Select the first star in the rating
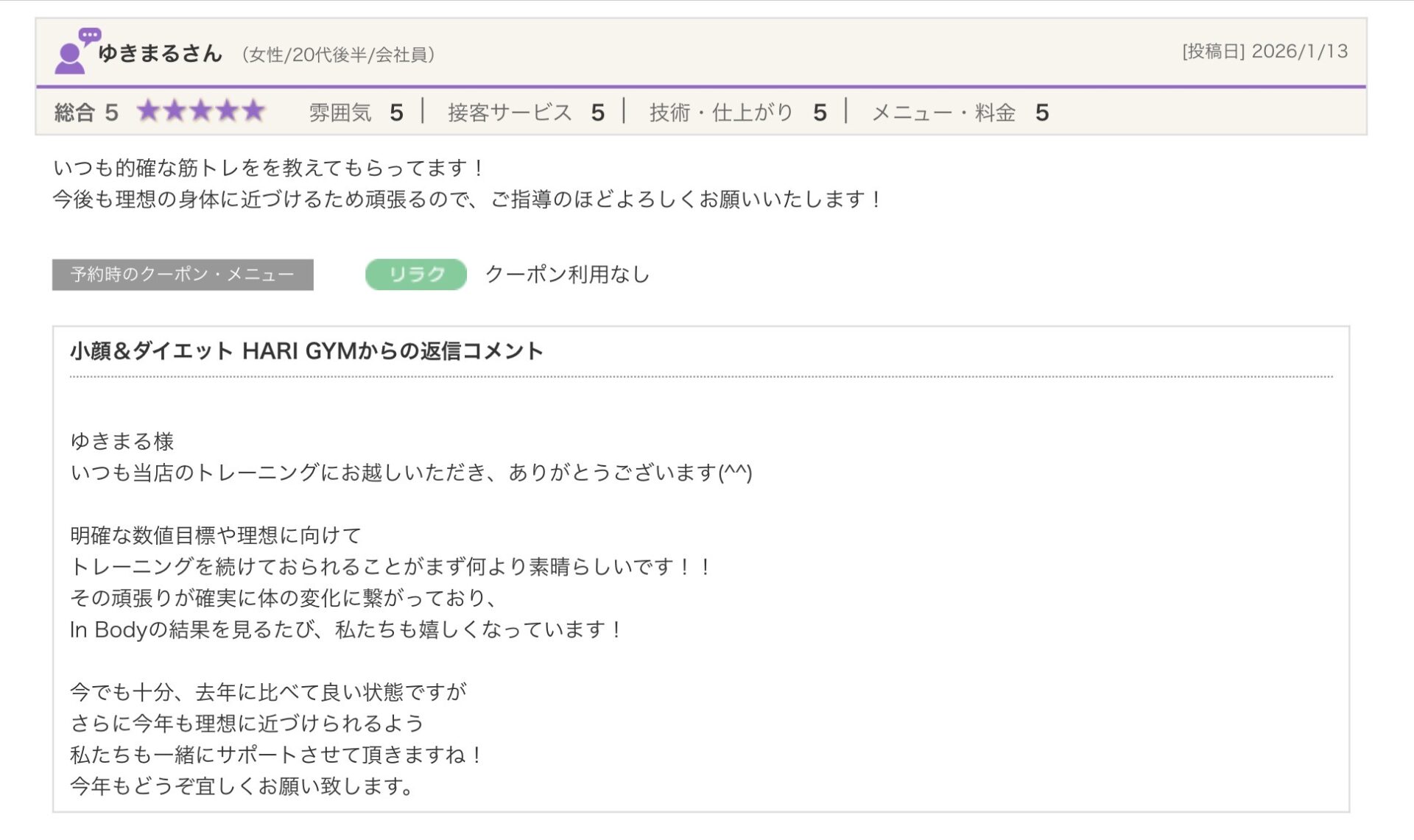The height and width of the screenshot is (840, 1414). (151, 112)
